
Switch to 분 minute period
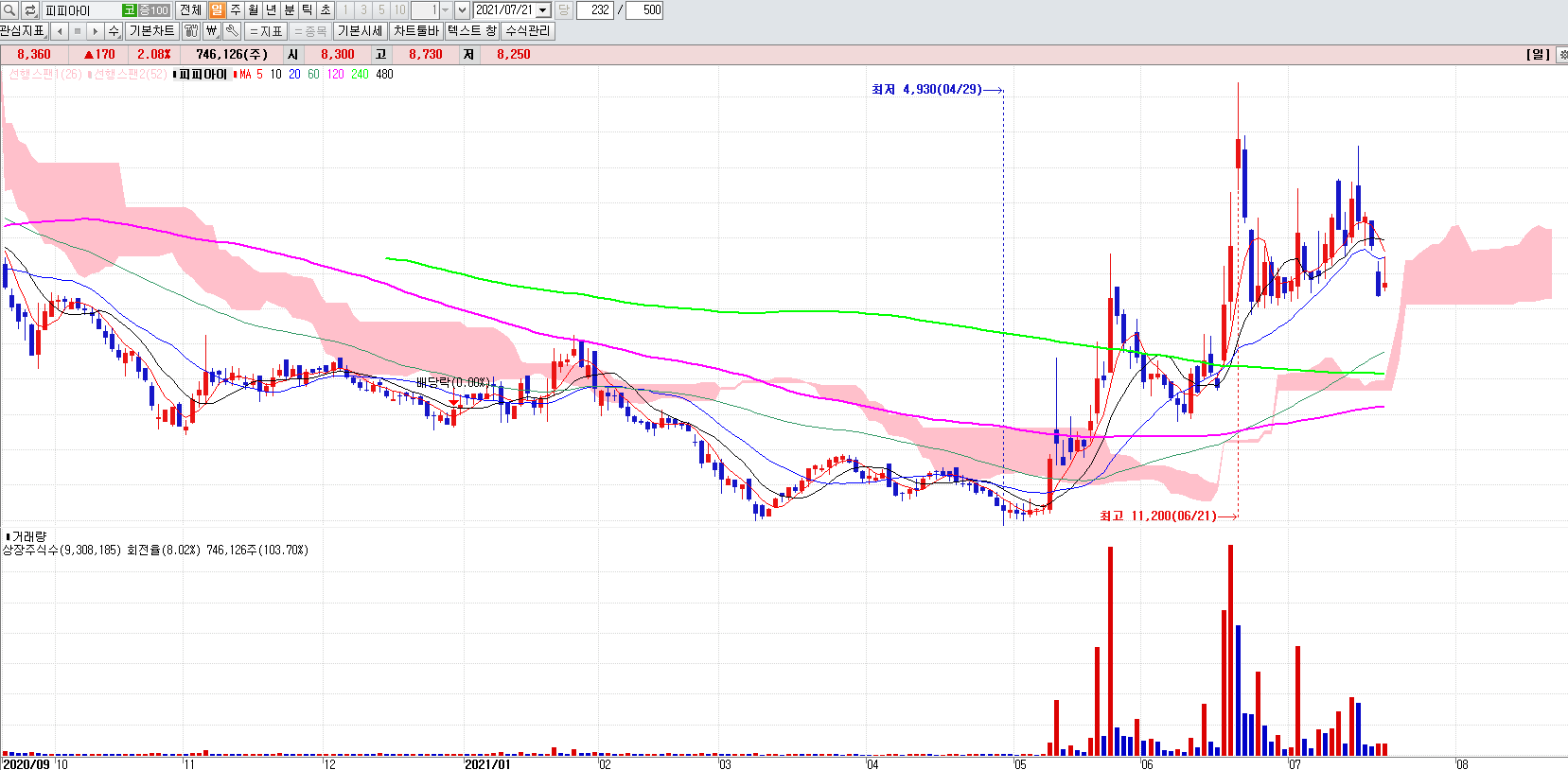tap(290, 9)
